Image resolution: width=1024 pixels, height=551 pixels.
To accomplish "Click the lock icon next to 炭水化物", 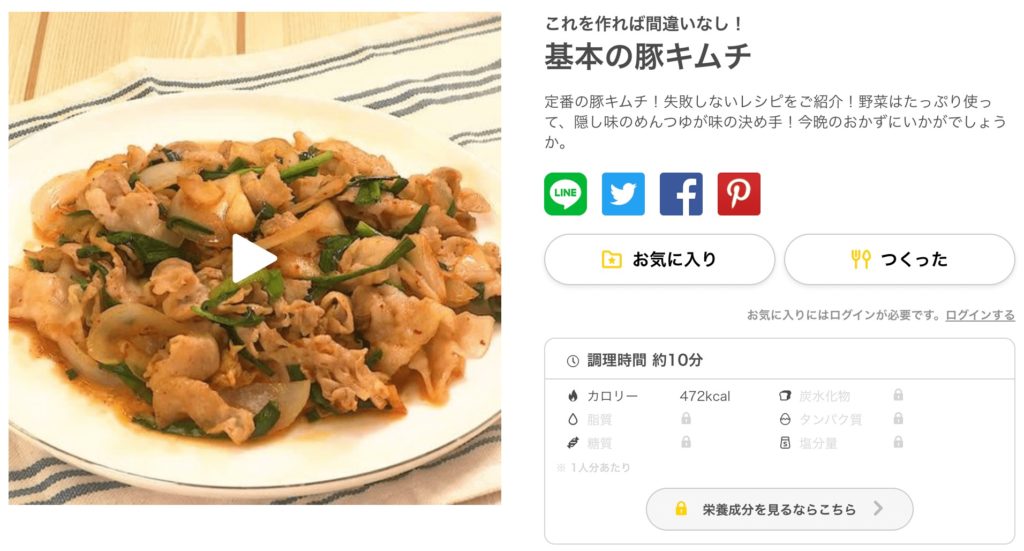I will click(899, 395).
